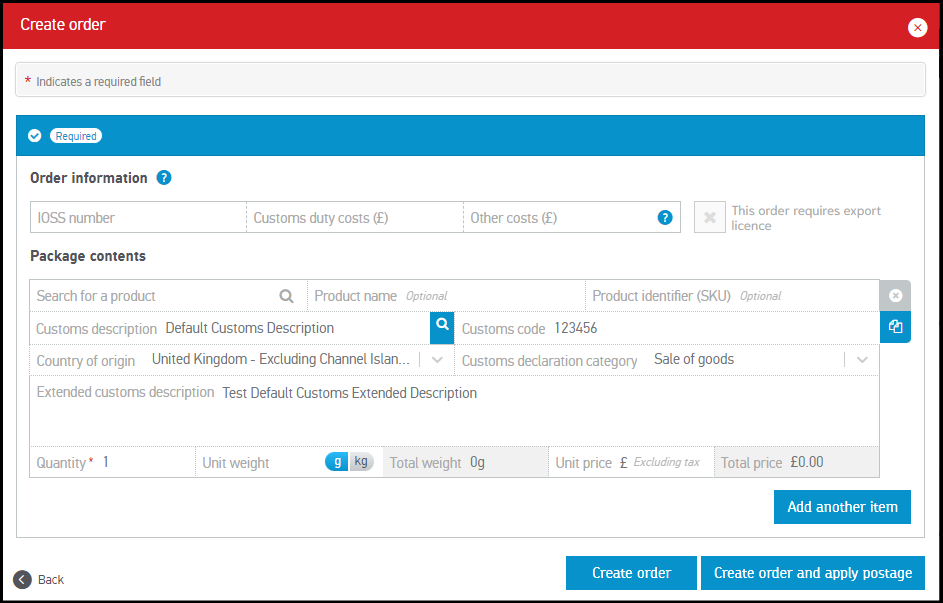Expand the Customs declaration category dropdown

[862, 359]
